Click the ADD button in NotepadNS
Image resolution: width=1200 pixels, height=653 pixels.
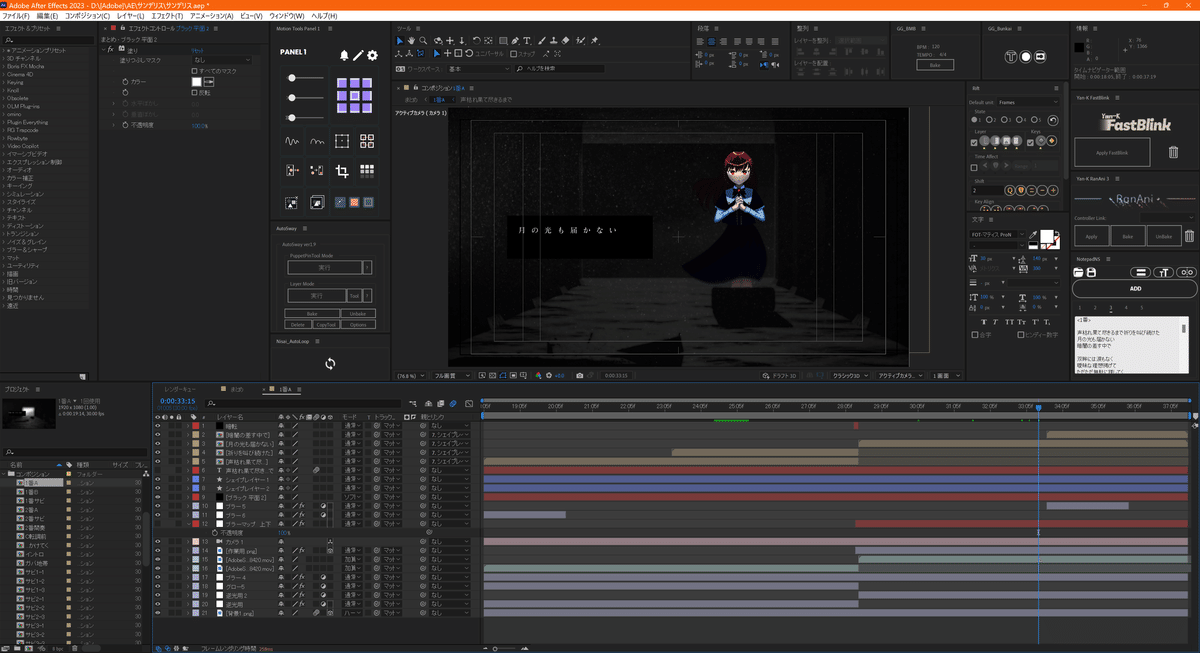[x=1134, y=288]
